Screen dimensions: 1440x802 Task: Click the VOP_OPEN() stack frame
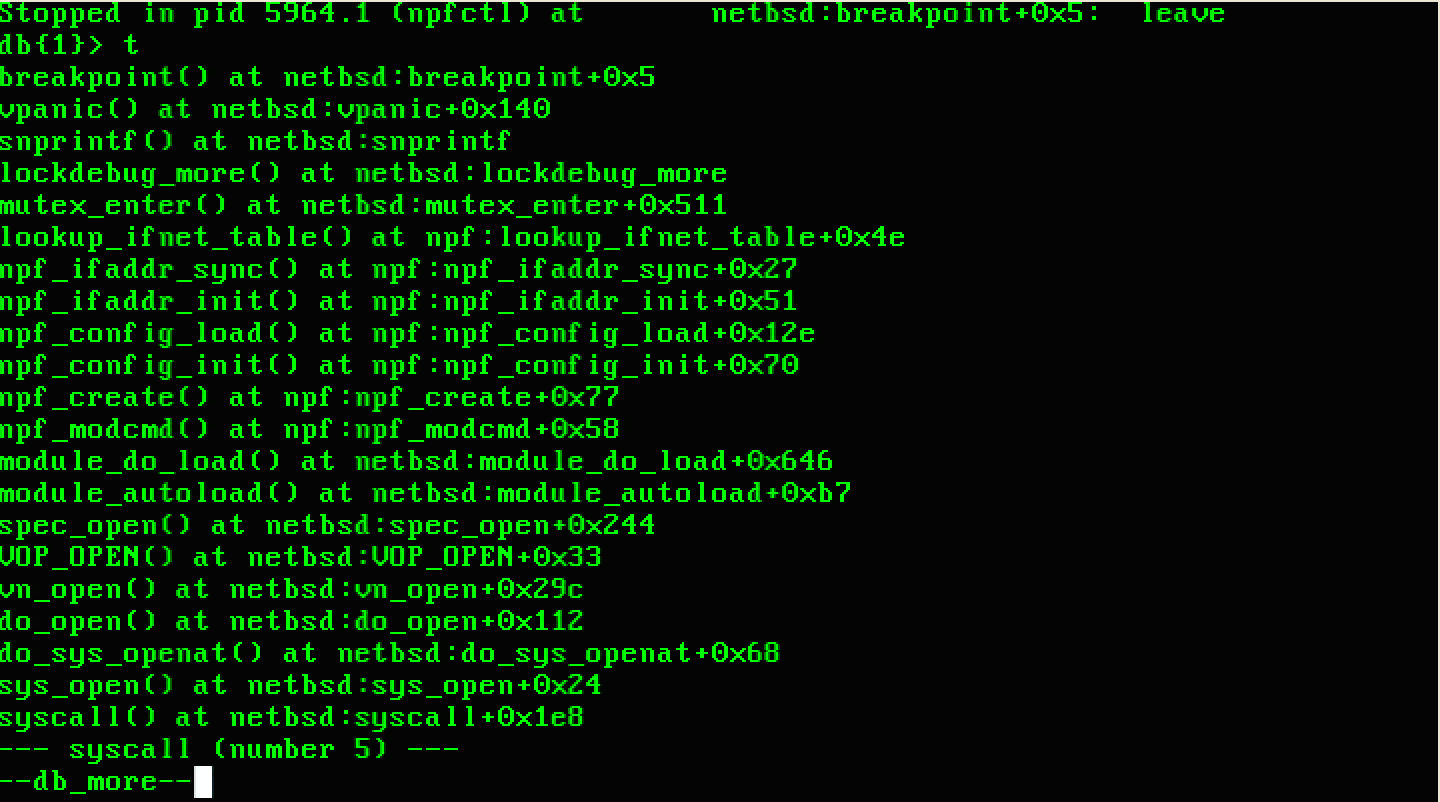[x=301, y=557]
